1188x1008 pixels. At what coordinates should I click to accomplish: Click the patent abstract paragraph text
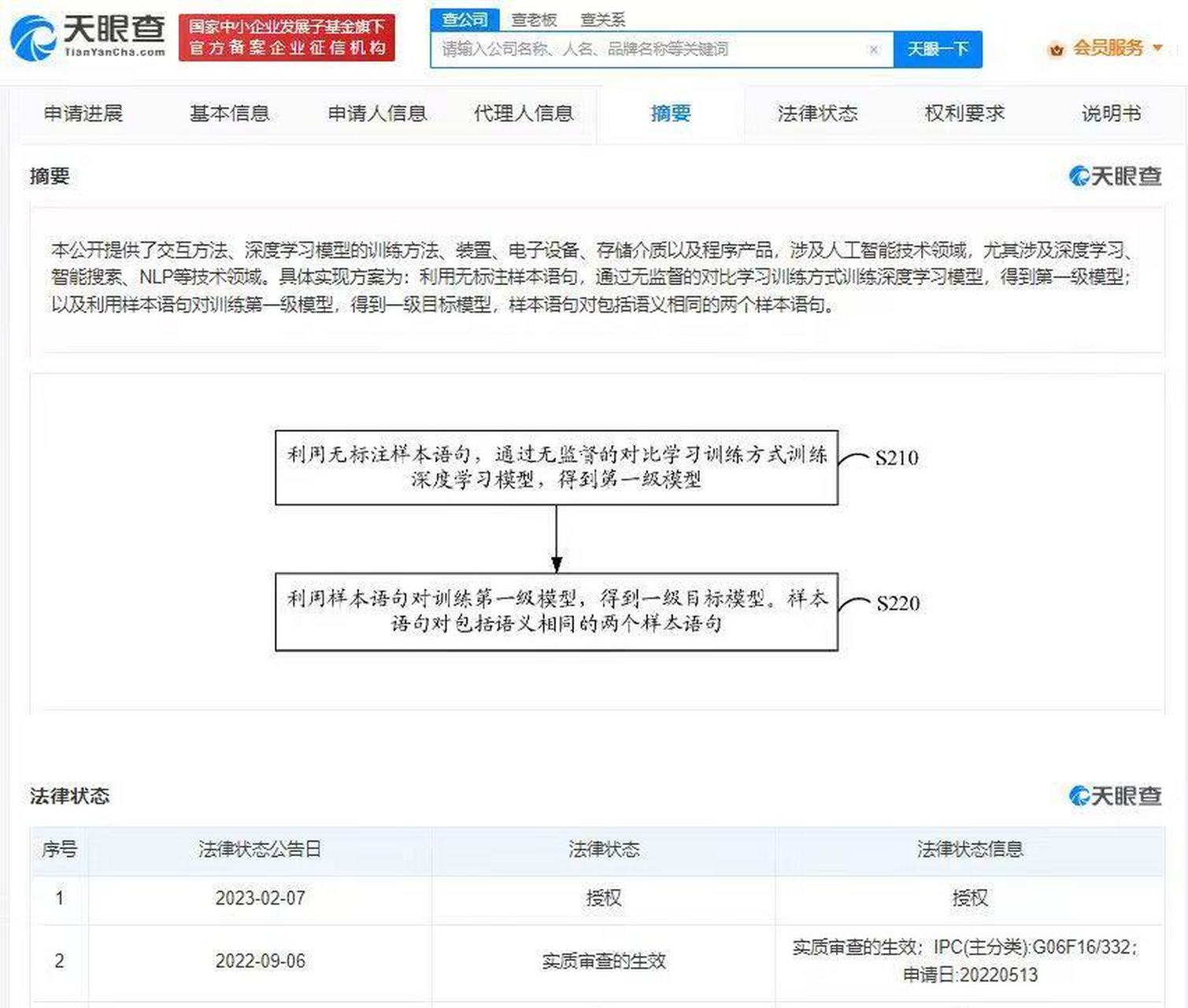coord(594,277)
